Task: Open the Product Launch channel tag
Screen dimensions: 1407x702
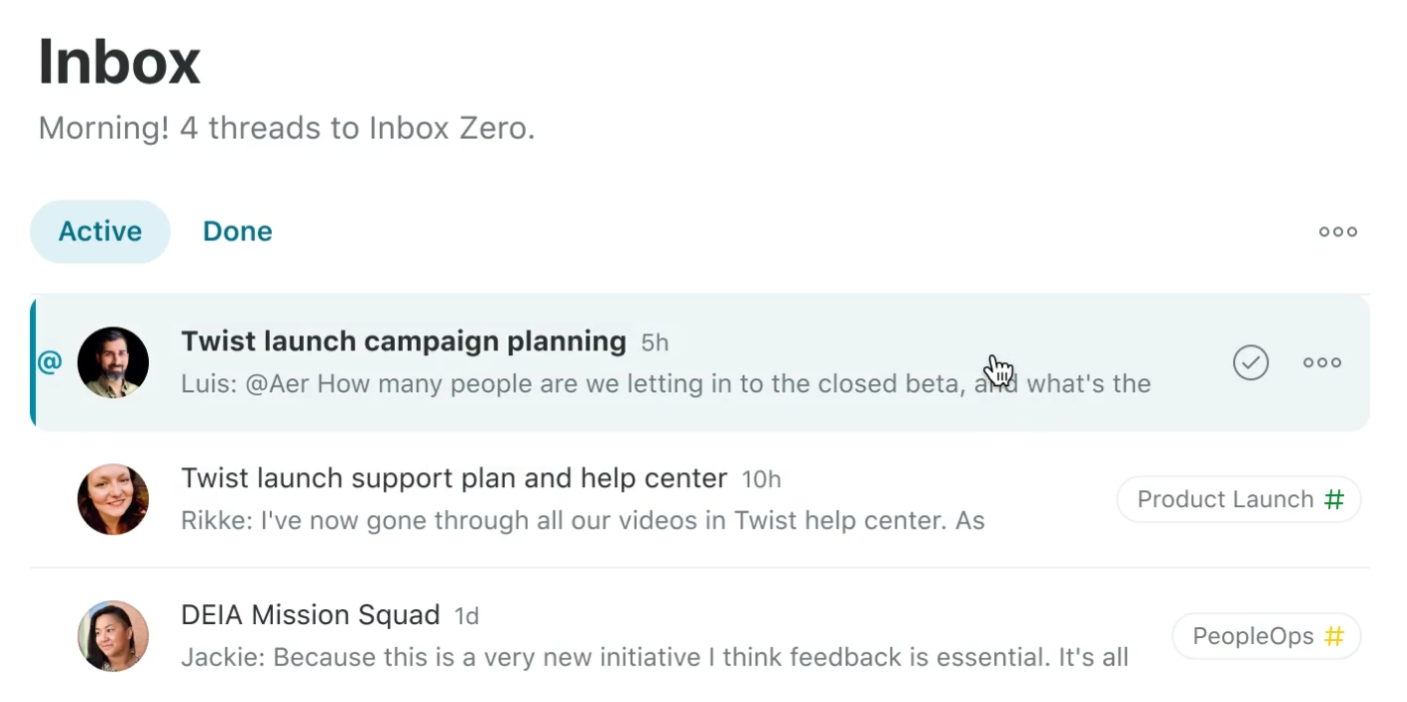Action: coord(1239,499)
